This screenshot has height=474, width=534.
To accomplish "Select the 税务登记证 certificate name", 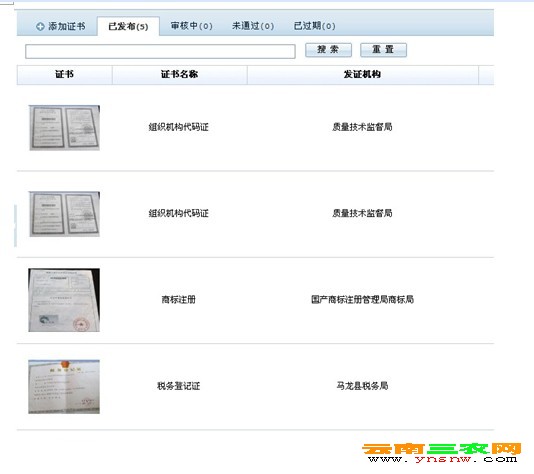I will [178, 386].
